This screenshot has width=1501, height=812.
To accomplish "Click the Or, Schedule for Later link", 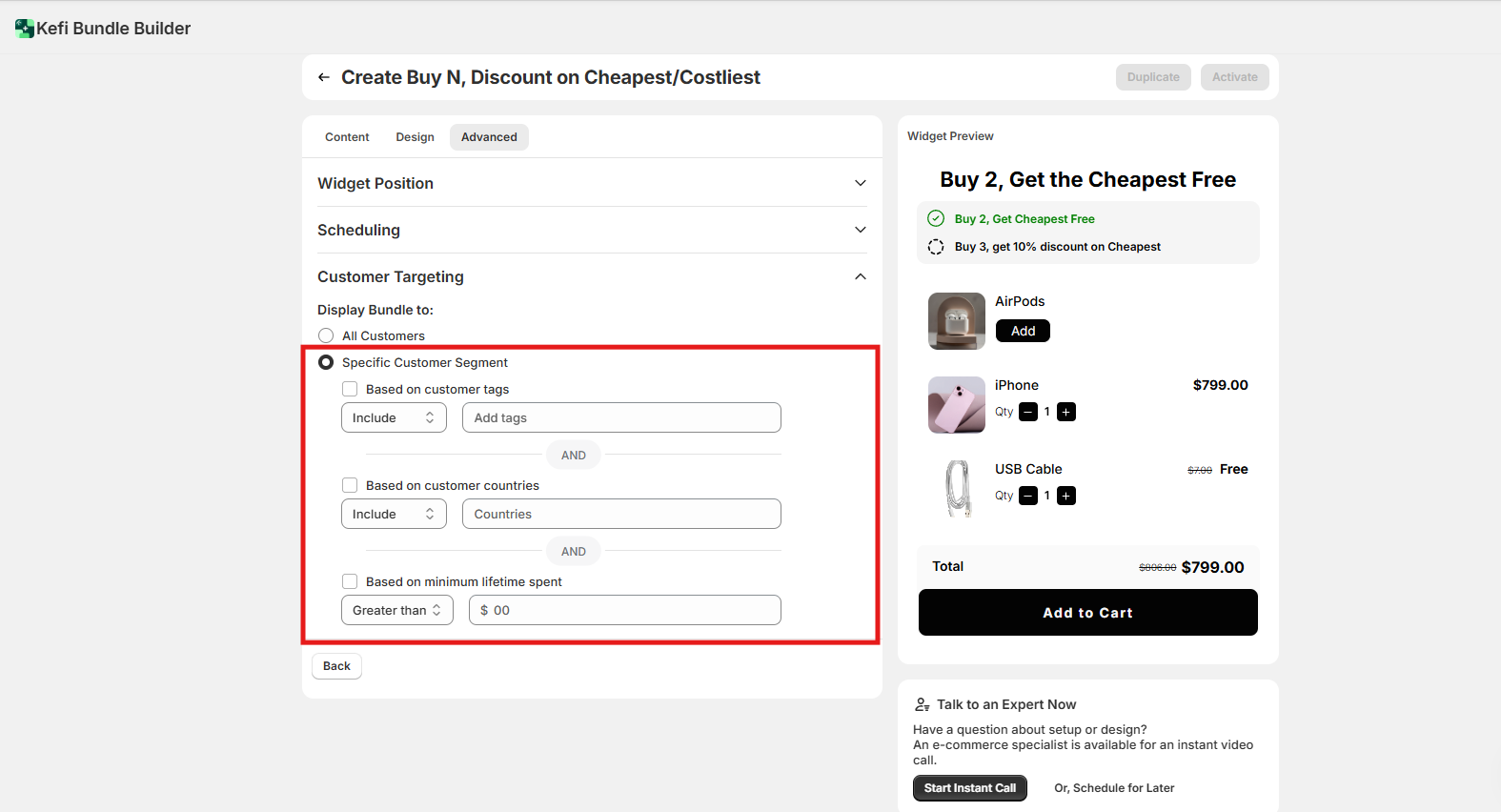I will 1114,788.
